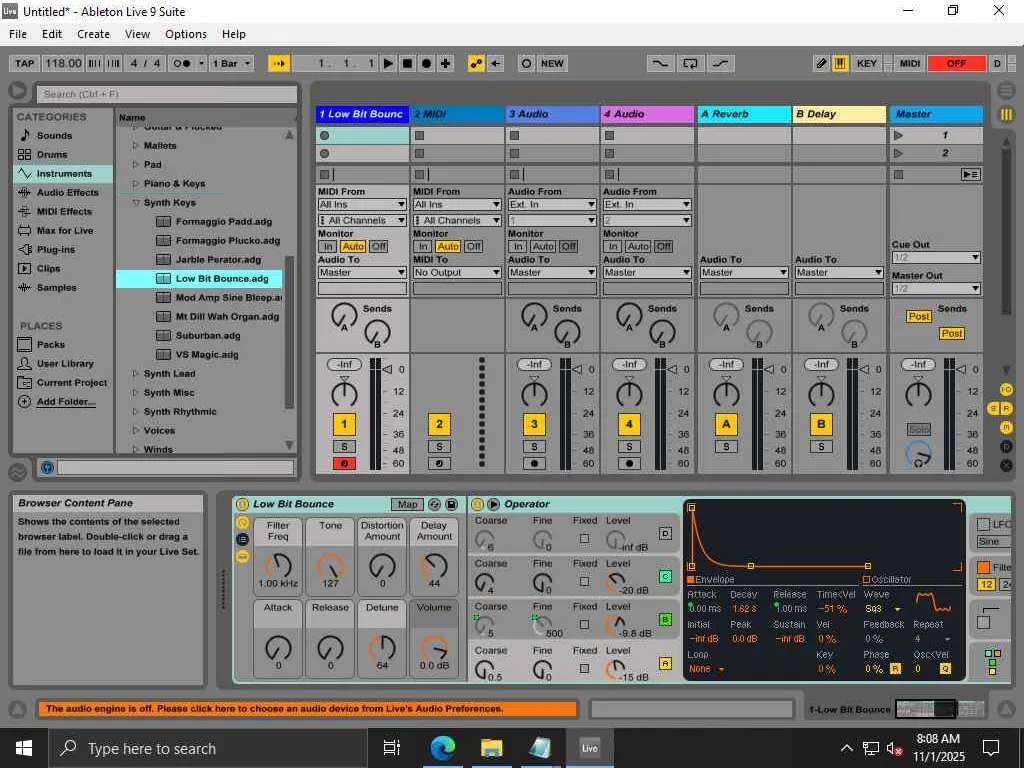Click the browser Search field
1024x768 pixels.
coord(167,94)
